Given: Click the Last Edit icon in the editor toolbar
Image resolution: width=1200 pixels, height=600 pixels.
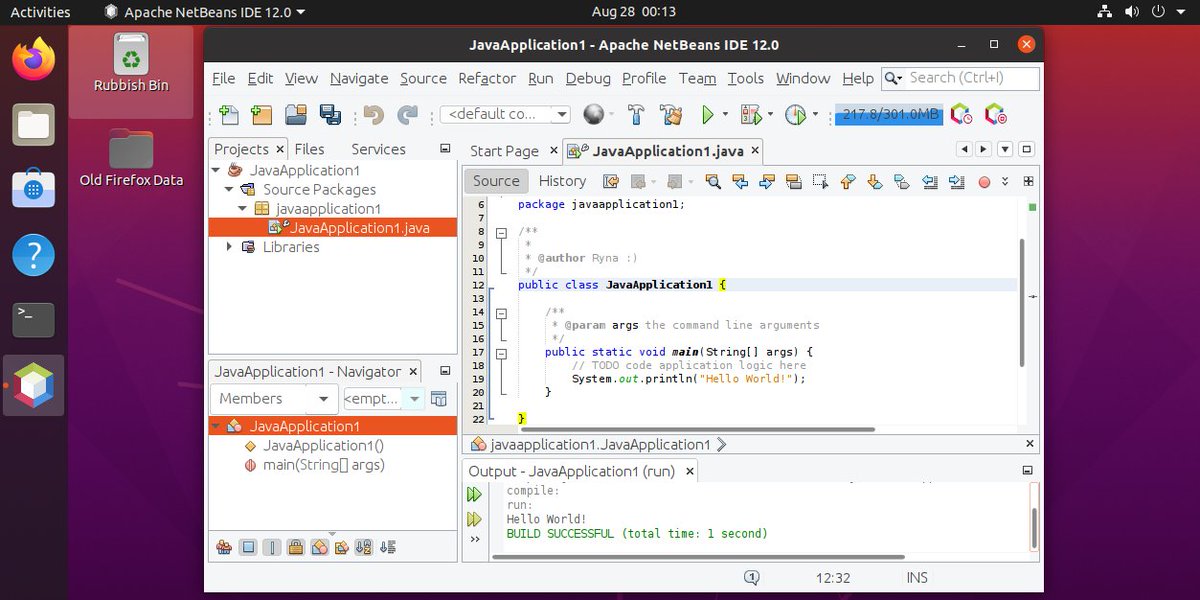Looking at the screenshot, I should coord(611,181).
